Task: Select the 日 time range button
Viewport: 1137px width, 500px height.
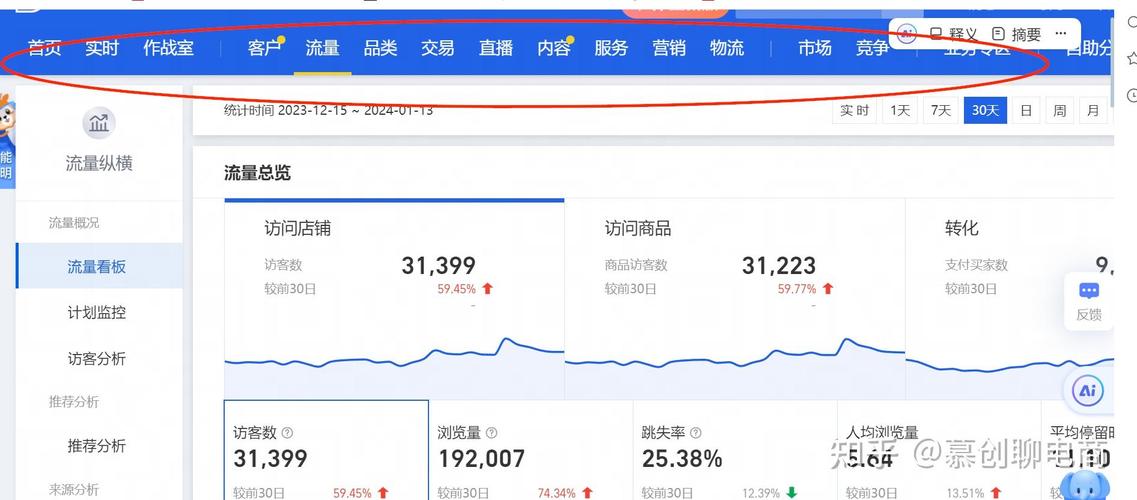Action: 1026,111
